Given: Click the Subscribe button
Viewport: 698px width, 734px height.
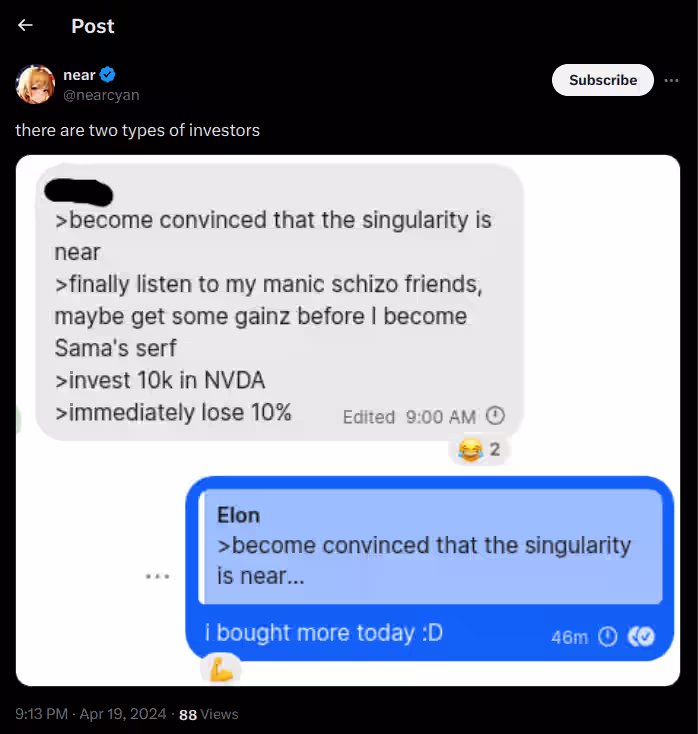Looking at the screenshot, I should [x=602, y=80].
